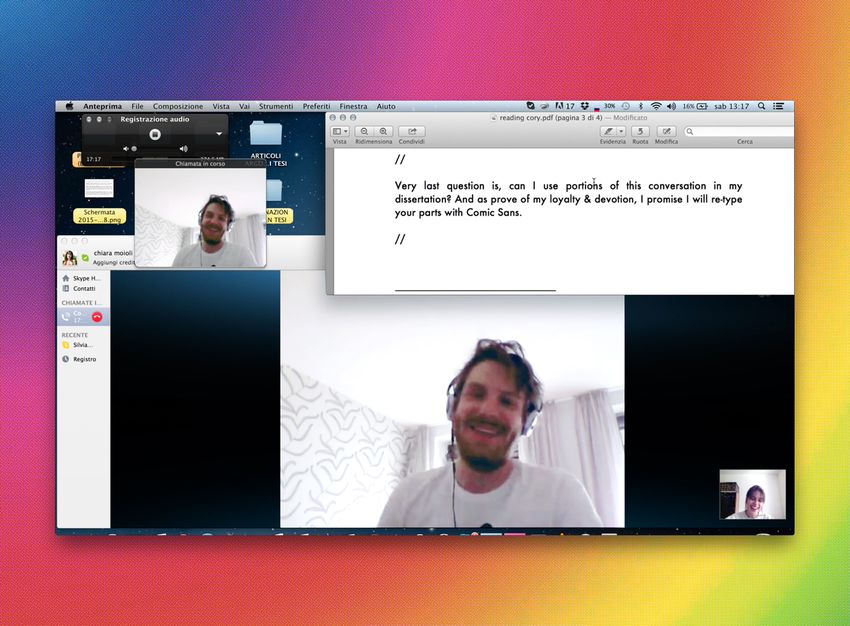
Task: Open Skype Home in the sidebar
Action: [81, 278]
